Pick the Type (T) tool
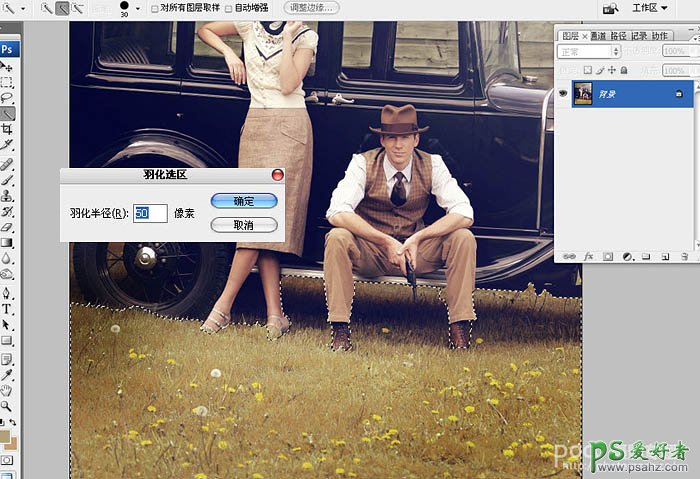The width and height of the screenshot is (700, 479). [x=7, y=309]
